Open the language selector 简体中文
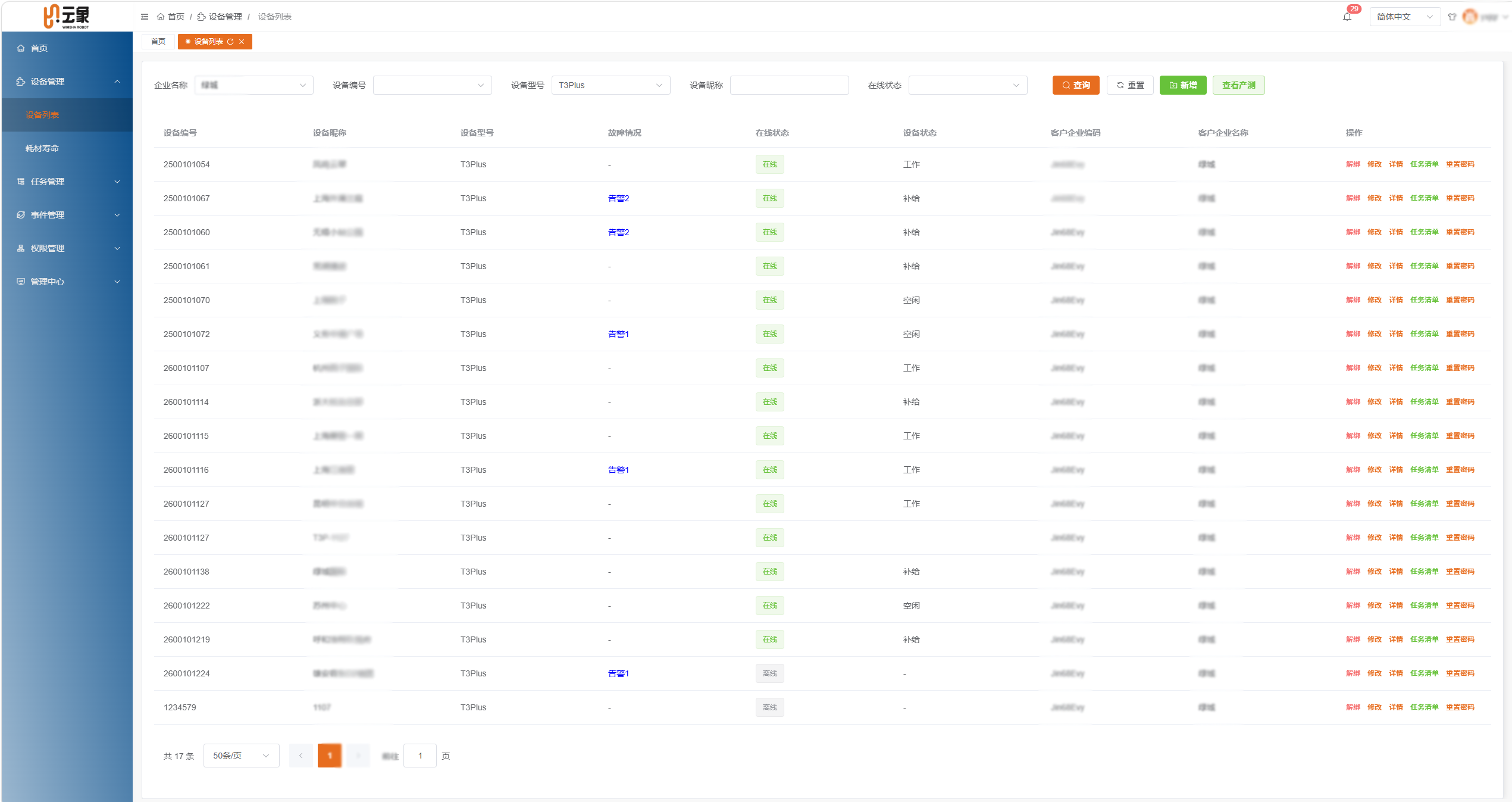Viewport: 1512px width, 802px height. point(1405,17)
